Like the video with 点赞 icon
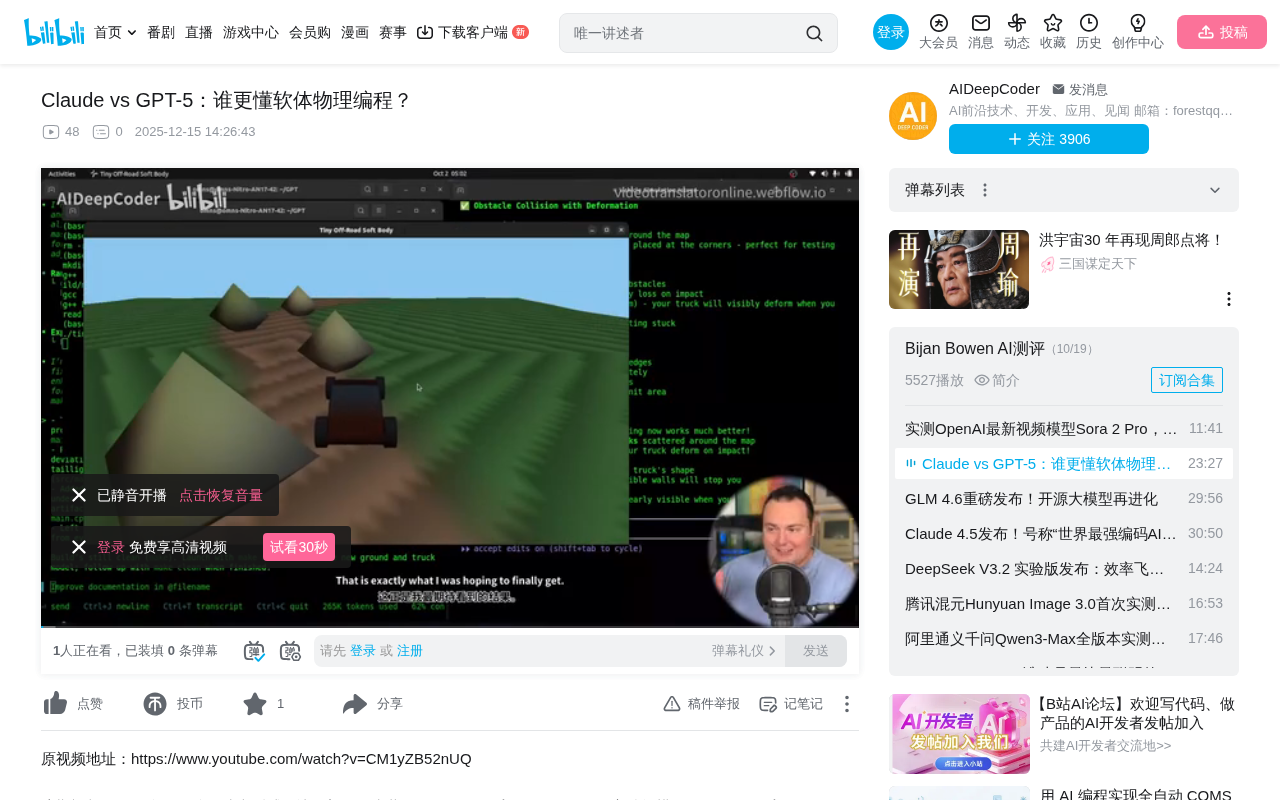 (x=56, y=704)
